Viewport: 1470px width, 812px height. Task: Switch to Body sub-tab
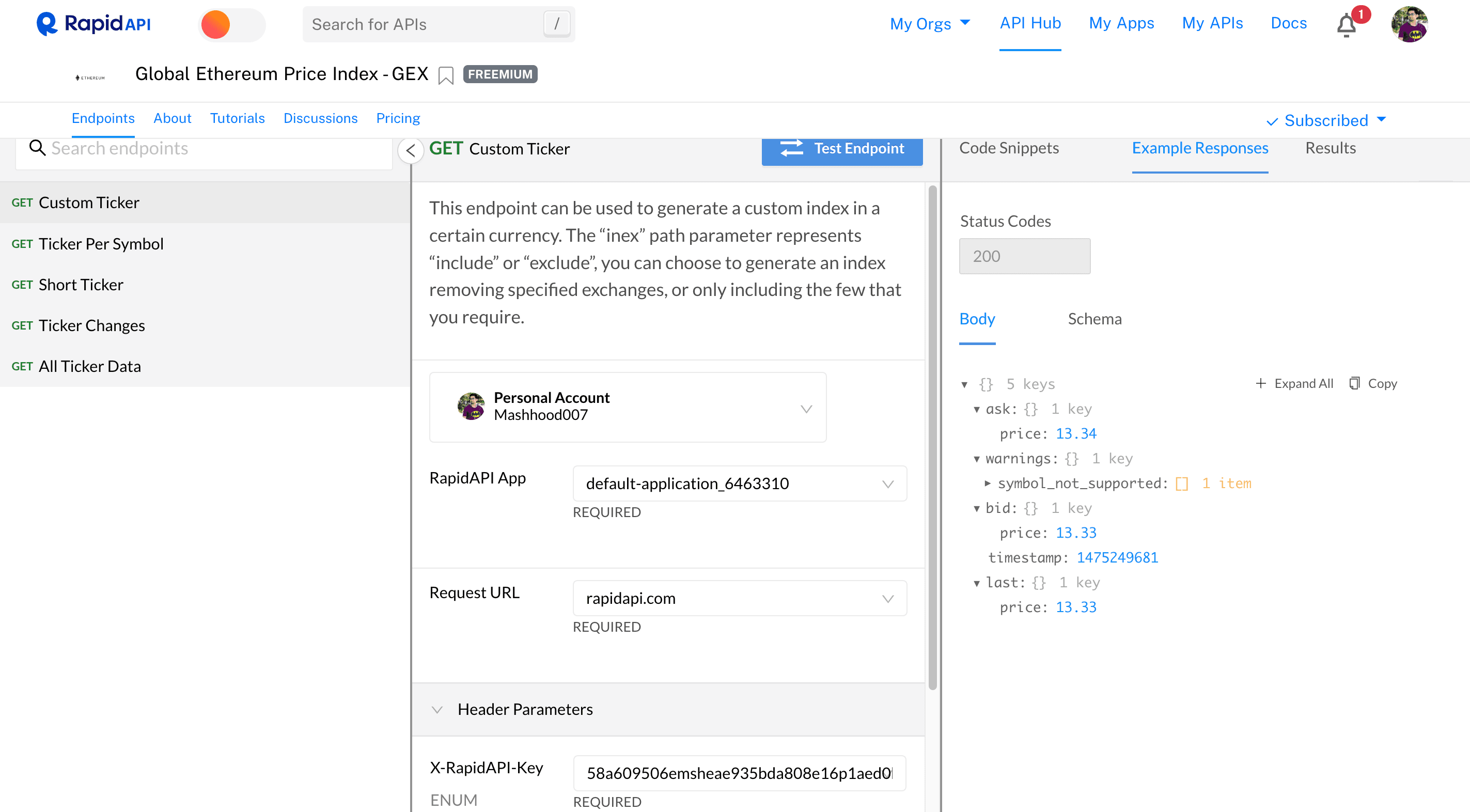coord(977,318)
